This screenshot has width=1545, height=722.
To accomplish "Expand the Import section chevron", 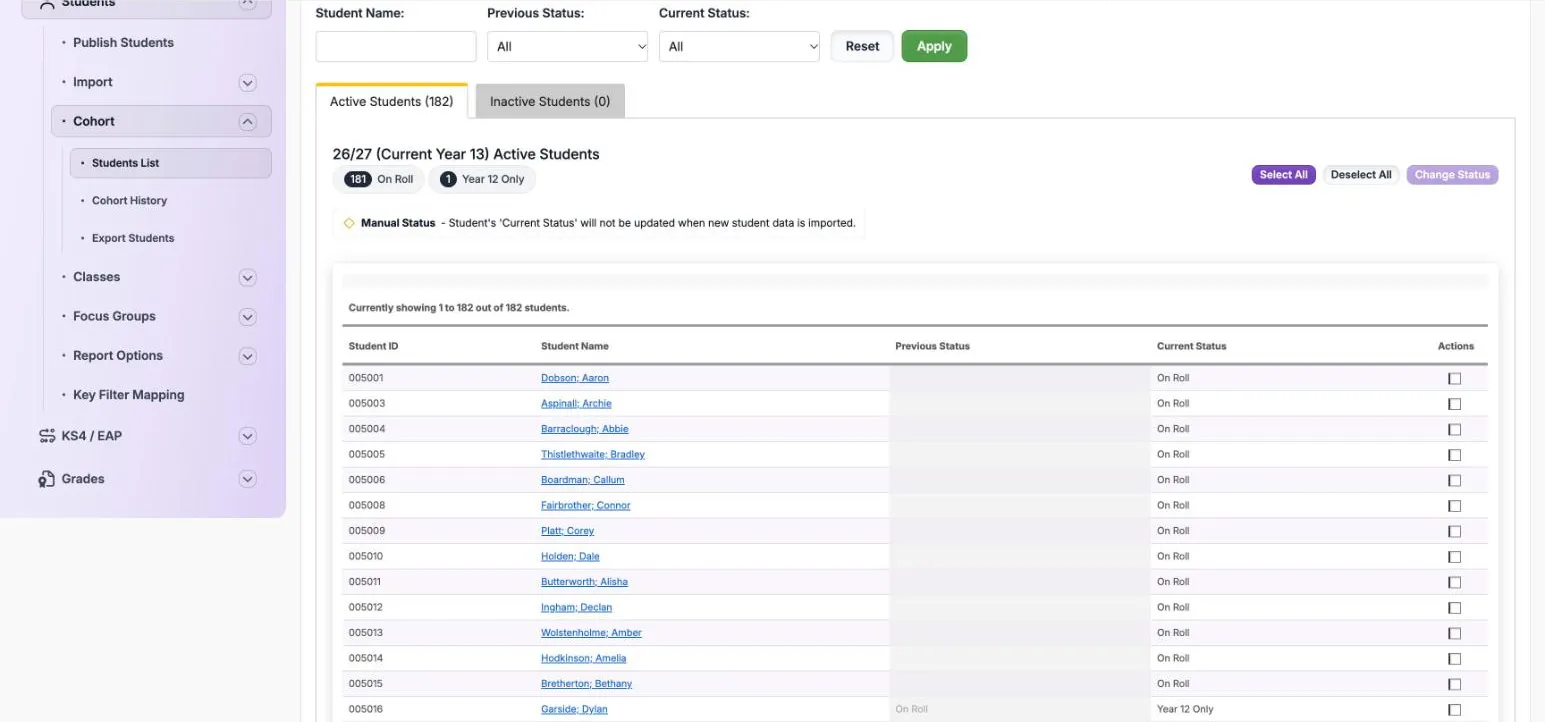I will pos(248,83).
